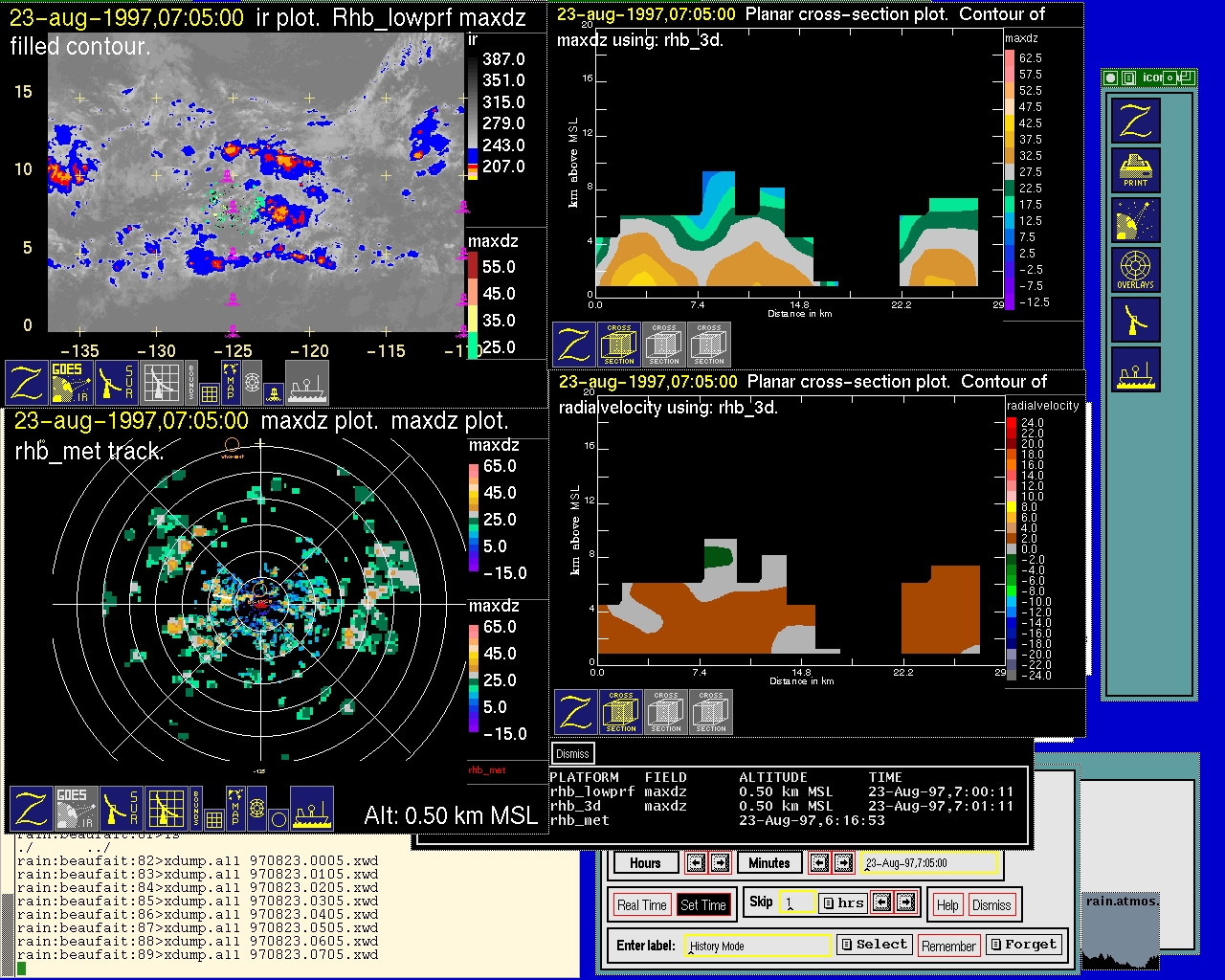Click the BOUNDS icon under the ir plot
The height and width of the screenshot is (980, 1225).
click(191, 383)
